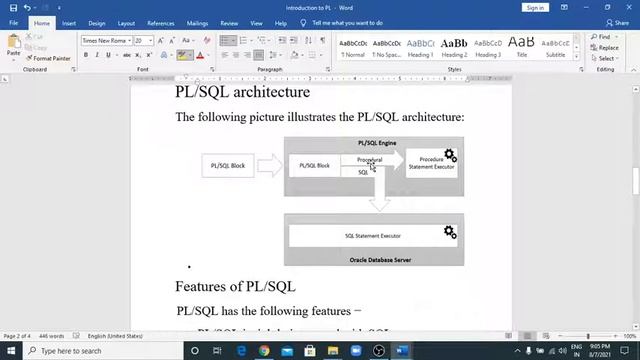The image size is (640, 360).
Task: Open Replace in the Editing group
Action: coord(604,48)
